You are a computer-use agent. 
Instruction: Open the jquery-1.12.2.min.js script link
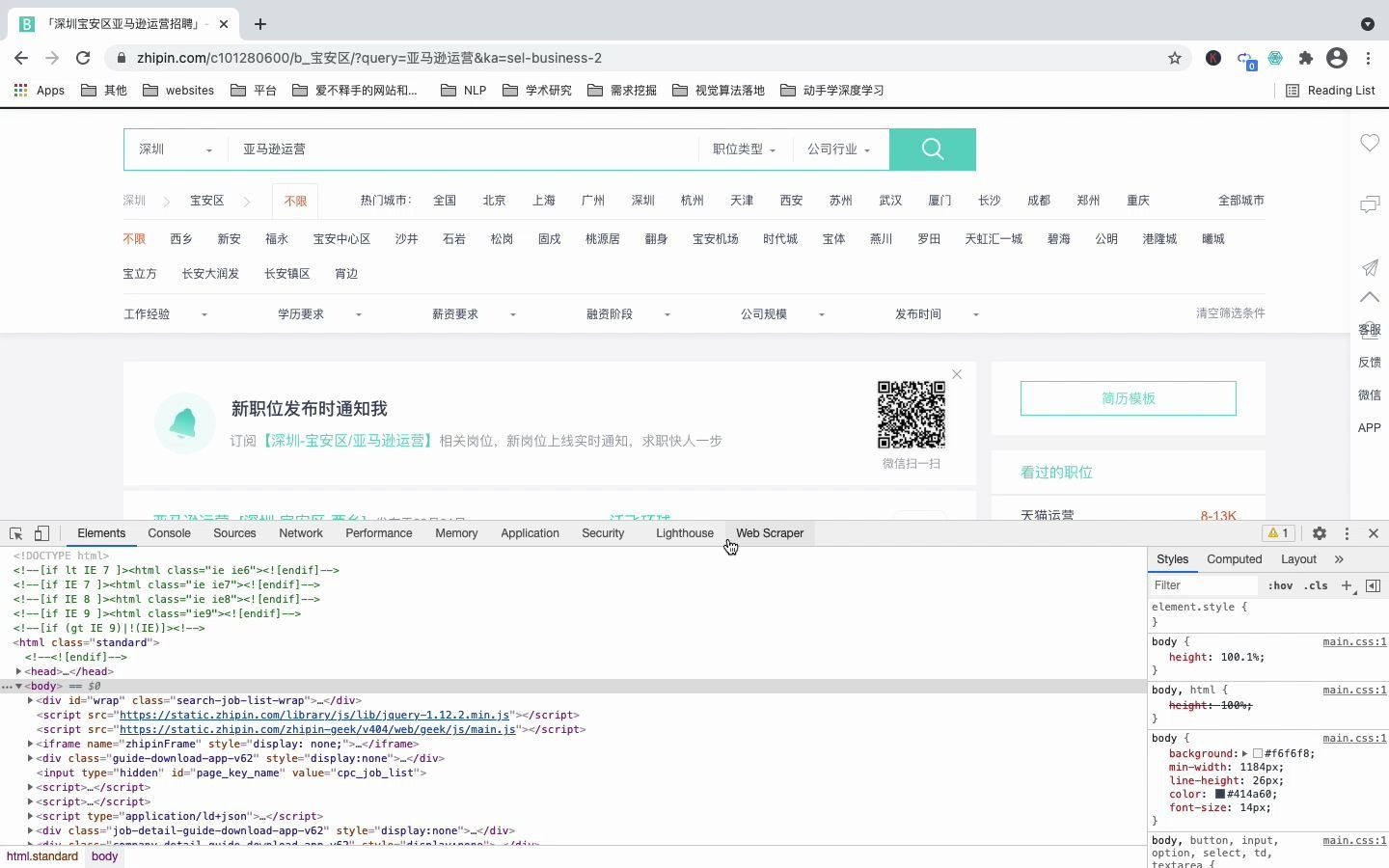[x=314, y=716]
